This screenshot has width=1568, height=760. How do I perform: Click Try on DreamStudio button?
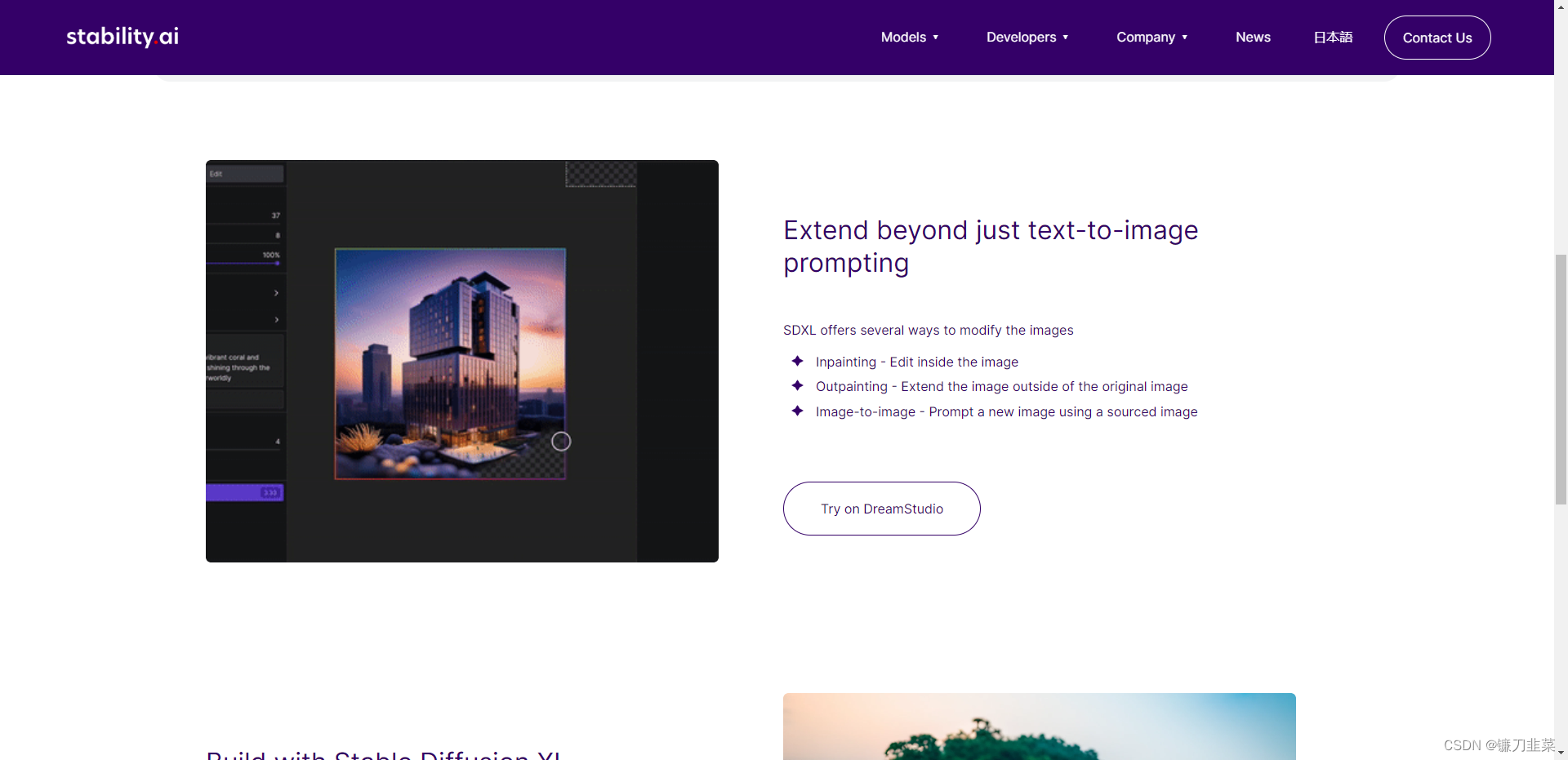click(882, 509)
